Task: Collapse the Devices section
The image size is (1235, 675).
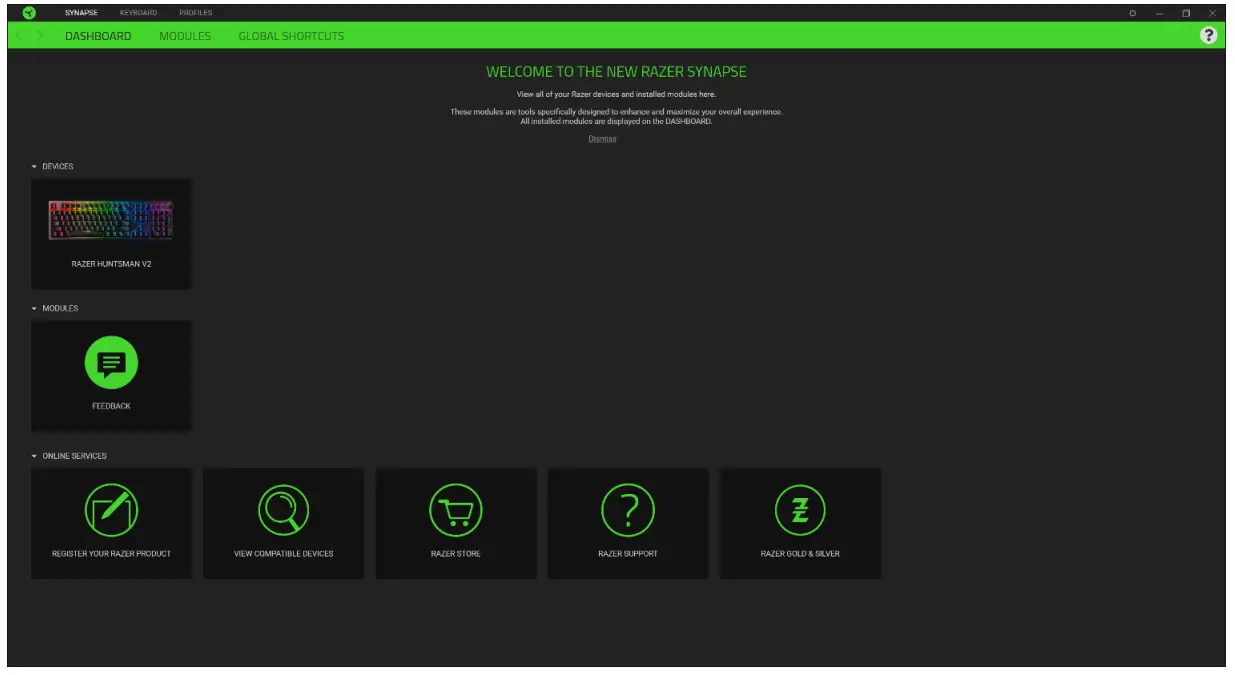Action: click(35, 167)
